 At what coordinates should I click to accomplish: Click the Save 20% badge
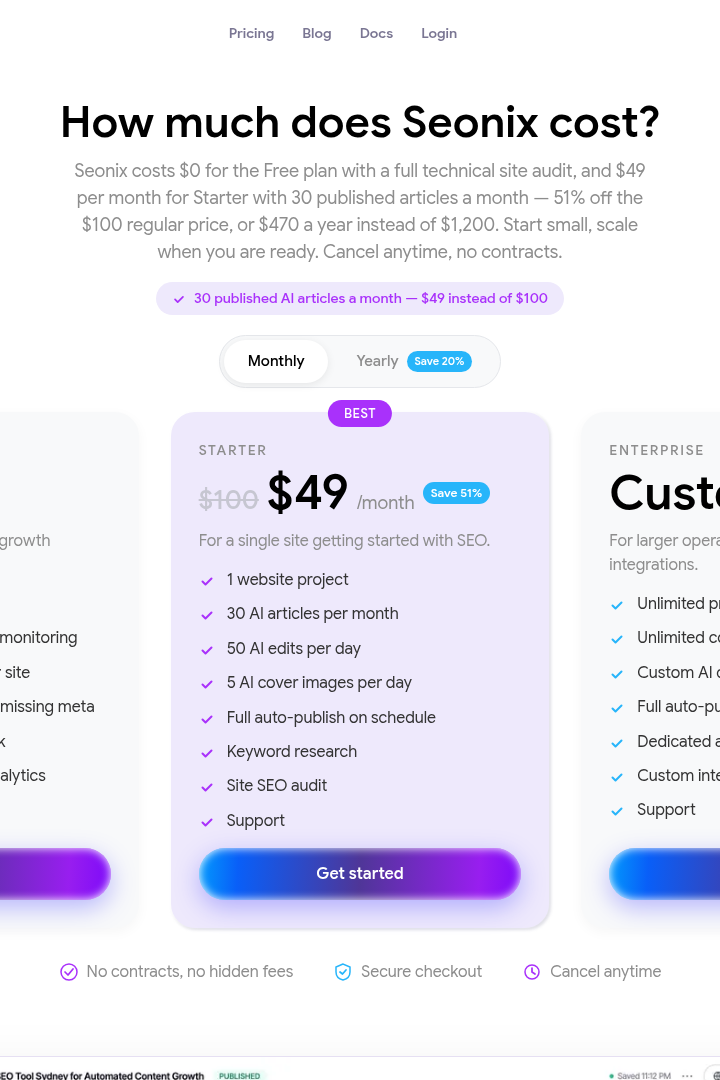[x=439, y=361]
